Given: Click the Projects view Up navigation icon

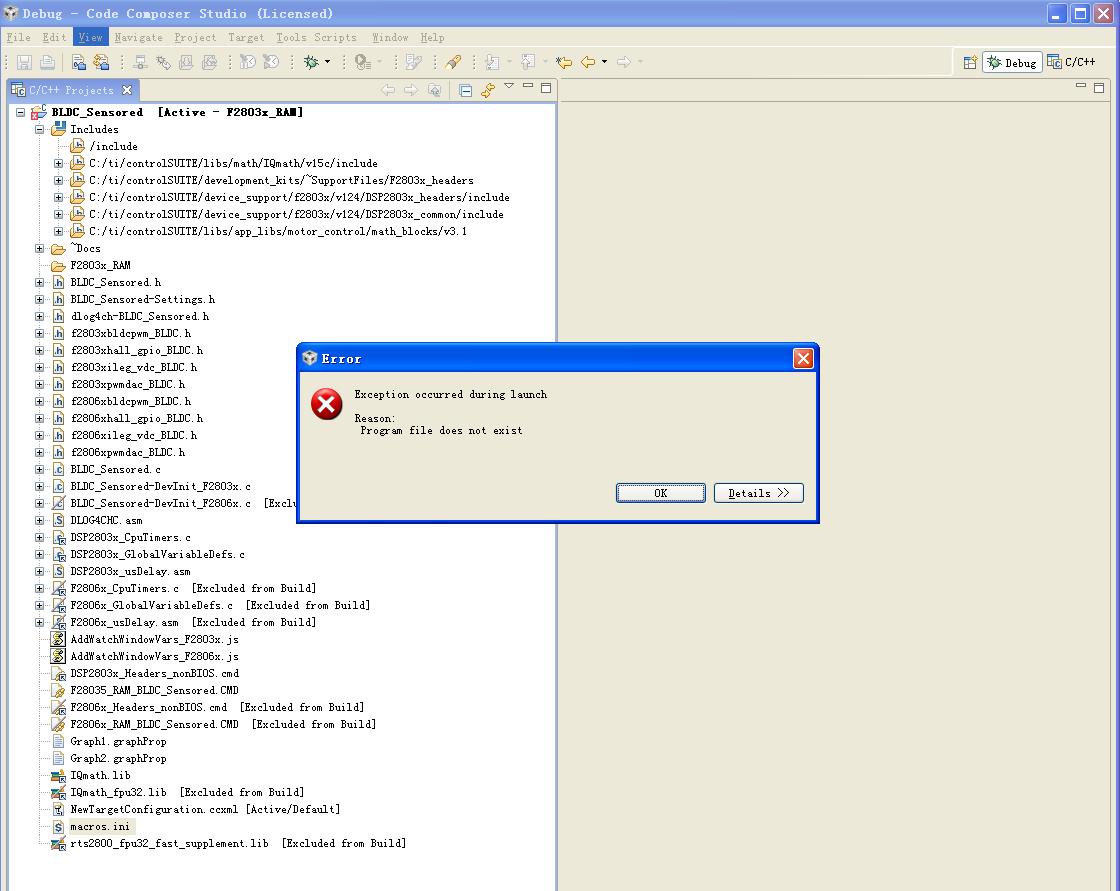Looking at the screenshot, I should pyautogui.click(x=434, y=90).
